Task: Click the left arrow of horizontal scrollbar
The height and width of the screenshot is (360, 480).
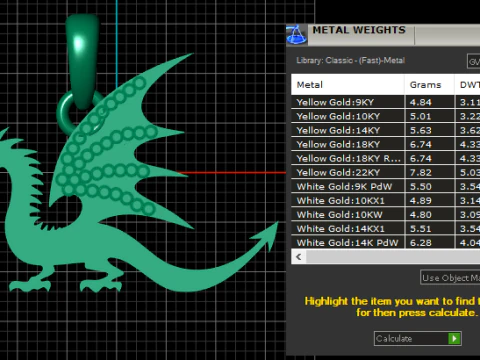Action: pyautogui.click(x=299, y=257)
